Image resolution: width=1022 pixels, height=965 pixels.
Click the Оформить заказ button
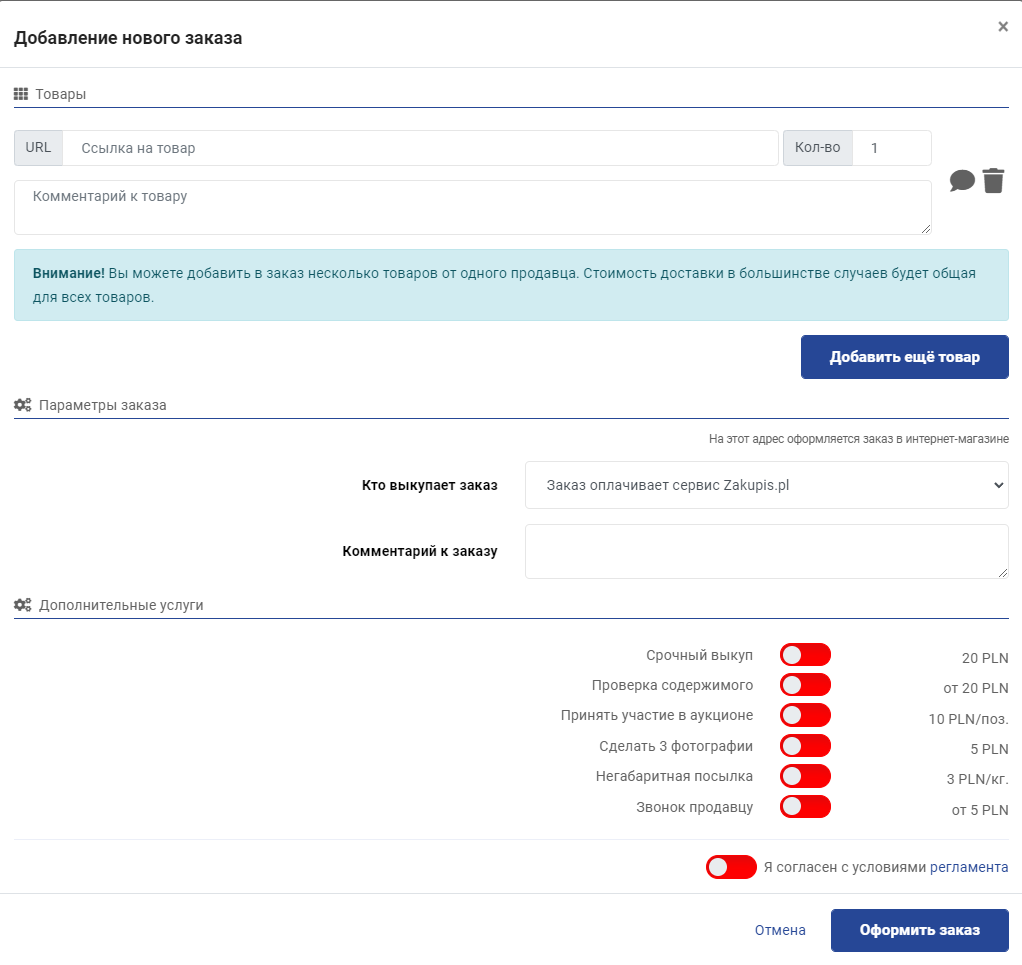[919, 930]
